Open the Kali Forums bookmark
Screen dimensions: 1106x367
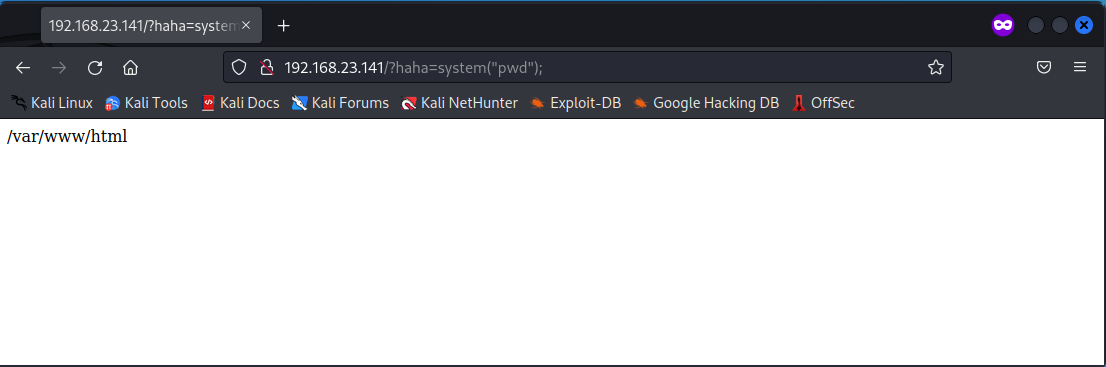[x=340, y=103]
